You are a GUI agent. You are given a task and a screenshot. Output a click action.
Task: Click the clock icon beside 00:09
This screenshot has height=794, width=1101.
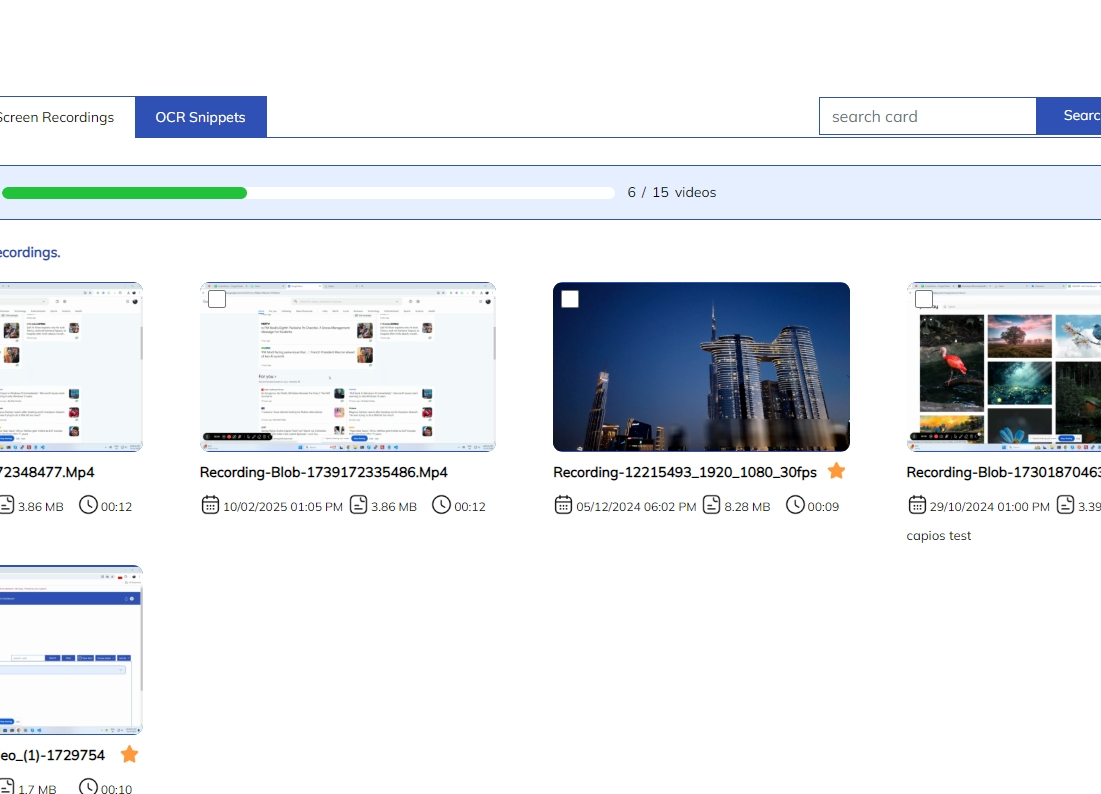coord(795,505)
